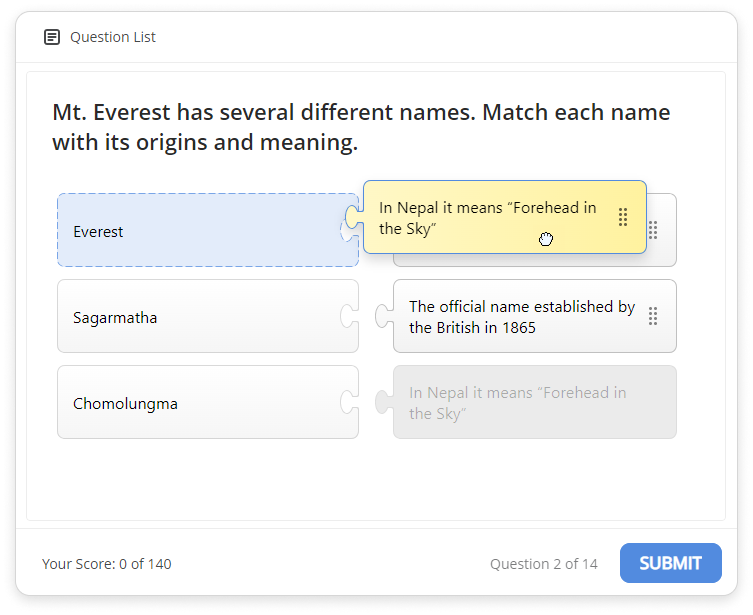The image size is (753, 615).
Task: Grab the drag handle on the yellow card
Action: [623, 217]
